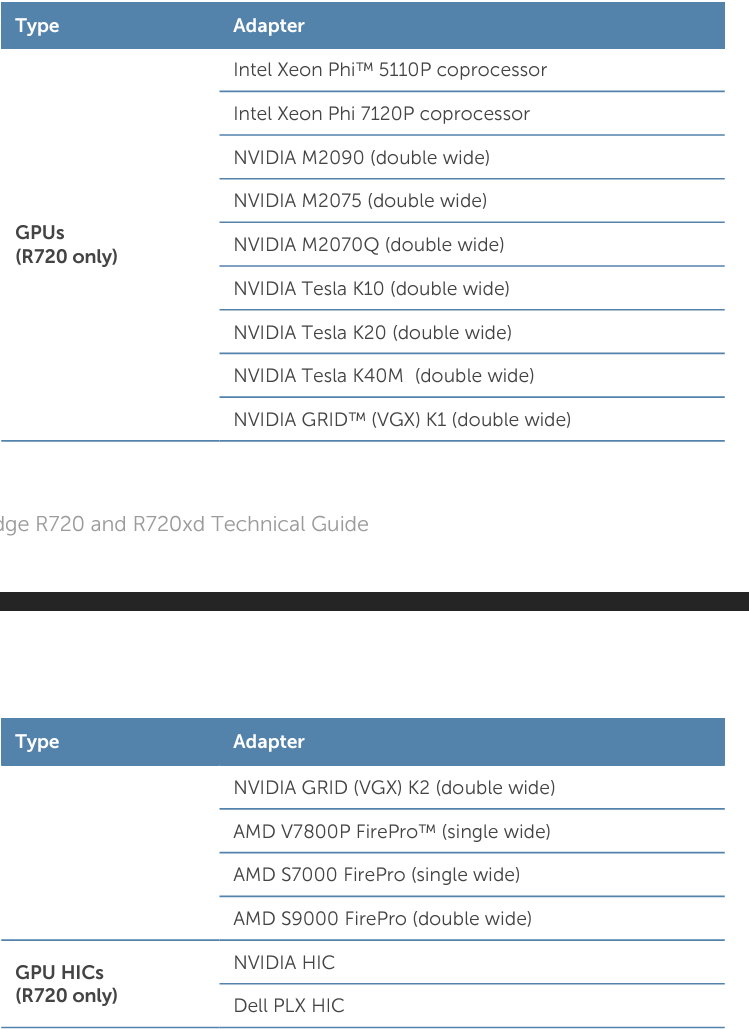Click the GPU HICs (R720 only) label
749x1029 pixels.
tap(66, 984)
